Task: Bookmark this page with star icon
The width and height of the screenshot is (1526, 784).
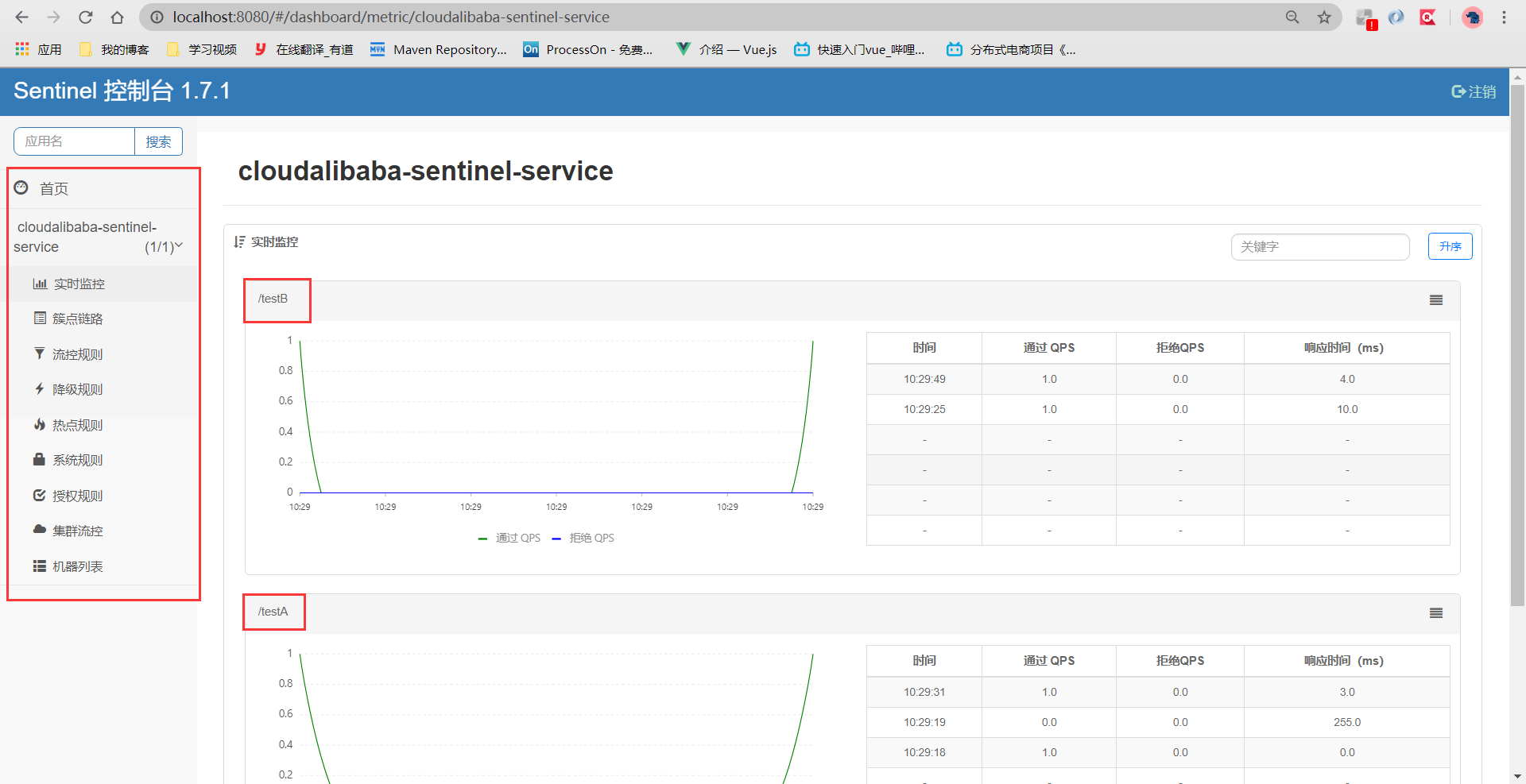Action: [1324, 17]
